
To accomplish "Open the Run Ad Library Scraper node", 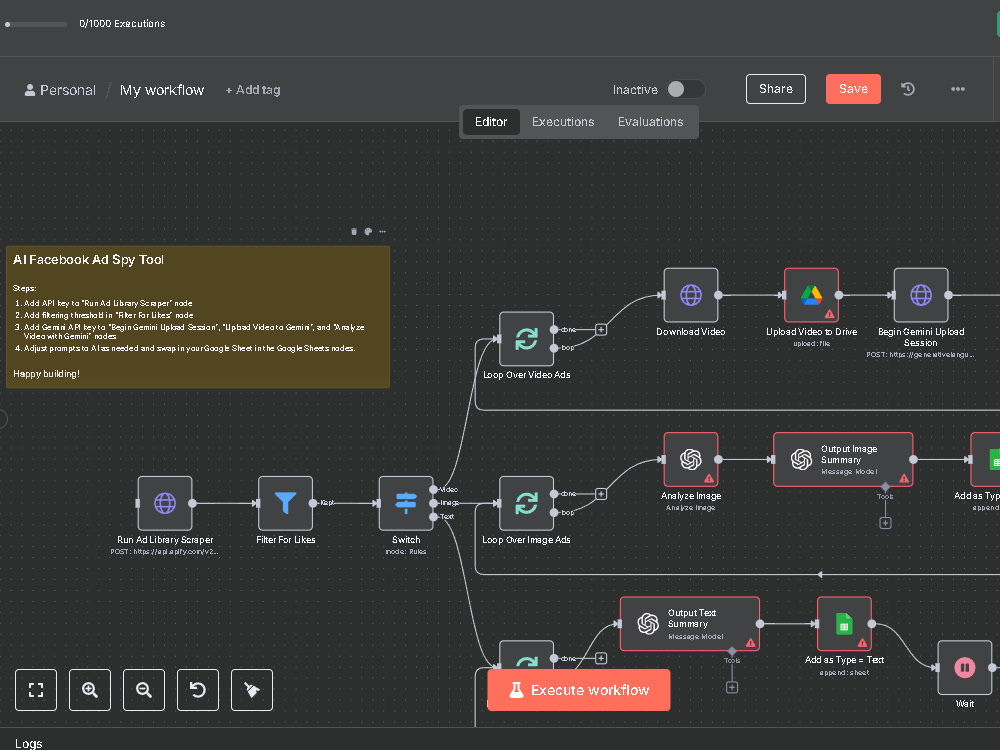I will click(x=165, y=503).
